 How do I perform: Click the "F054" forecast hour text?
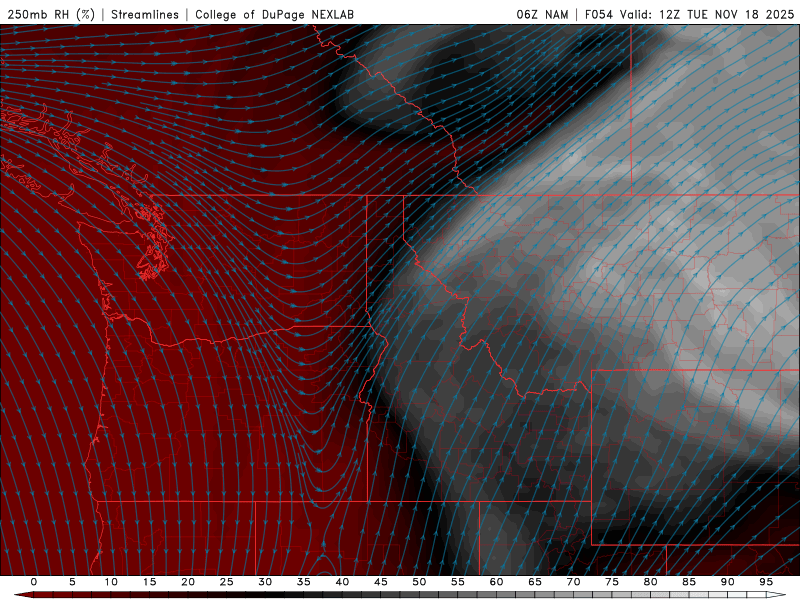[x=598, y=14]
